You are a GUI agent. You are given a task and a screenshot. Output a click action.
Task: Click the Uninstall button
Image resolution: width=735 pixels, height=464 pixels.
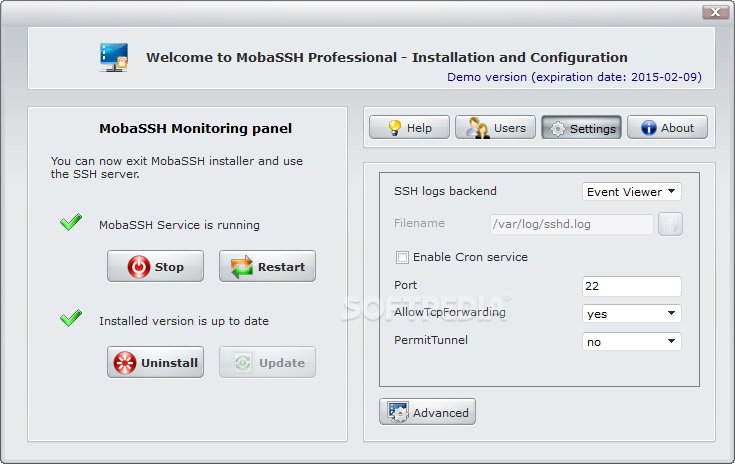(x=155, y=362)
